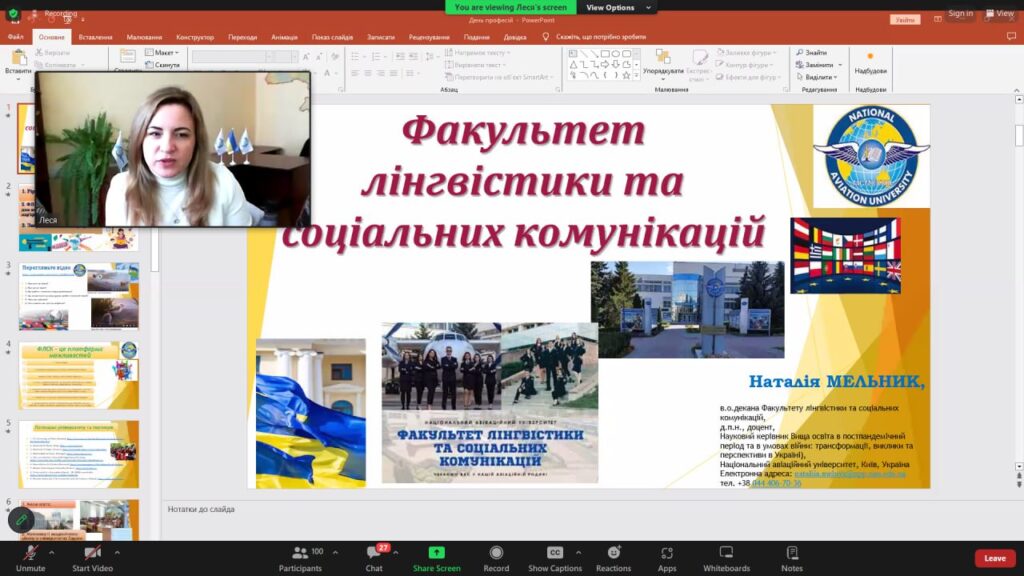The height and width of the screenshot is (576, 1024).
Task: Open Notes in the meeting toolbar
Action: [x=792, y=553]
